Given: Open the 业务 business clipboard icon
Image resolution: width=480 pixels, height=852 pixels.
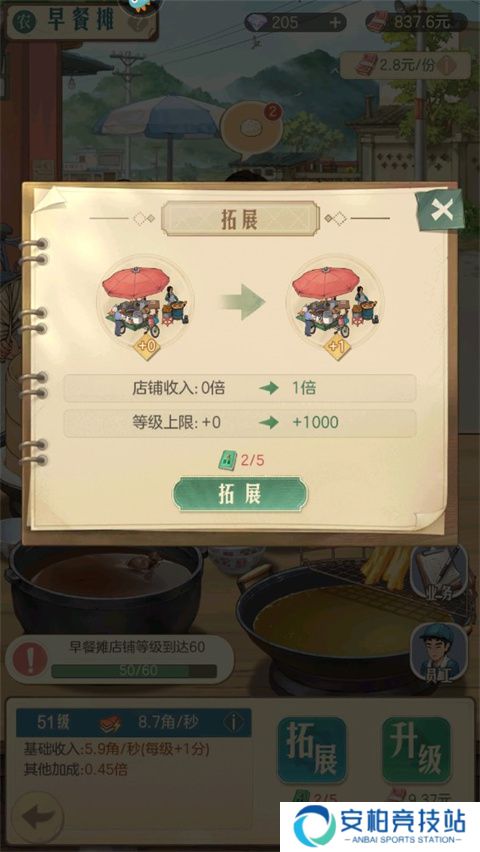Looking at the screenshot, I should [439, 574].
